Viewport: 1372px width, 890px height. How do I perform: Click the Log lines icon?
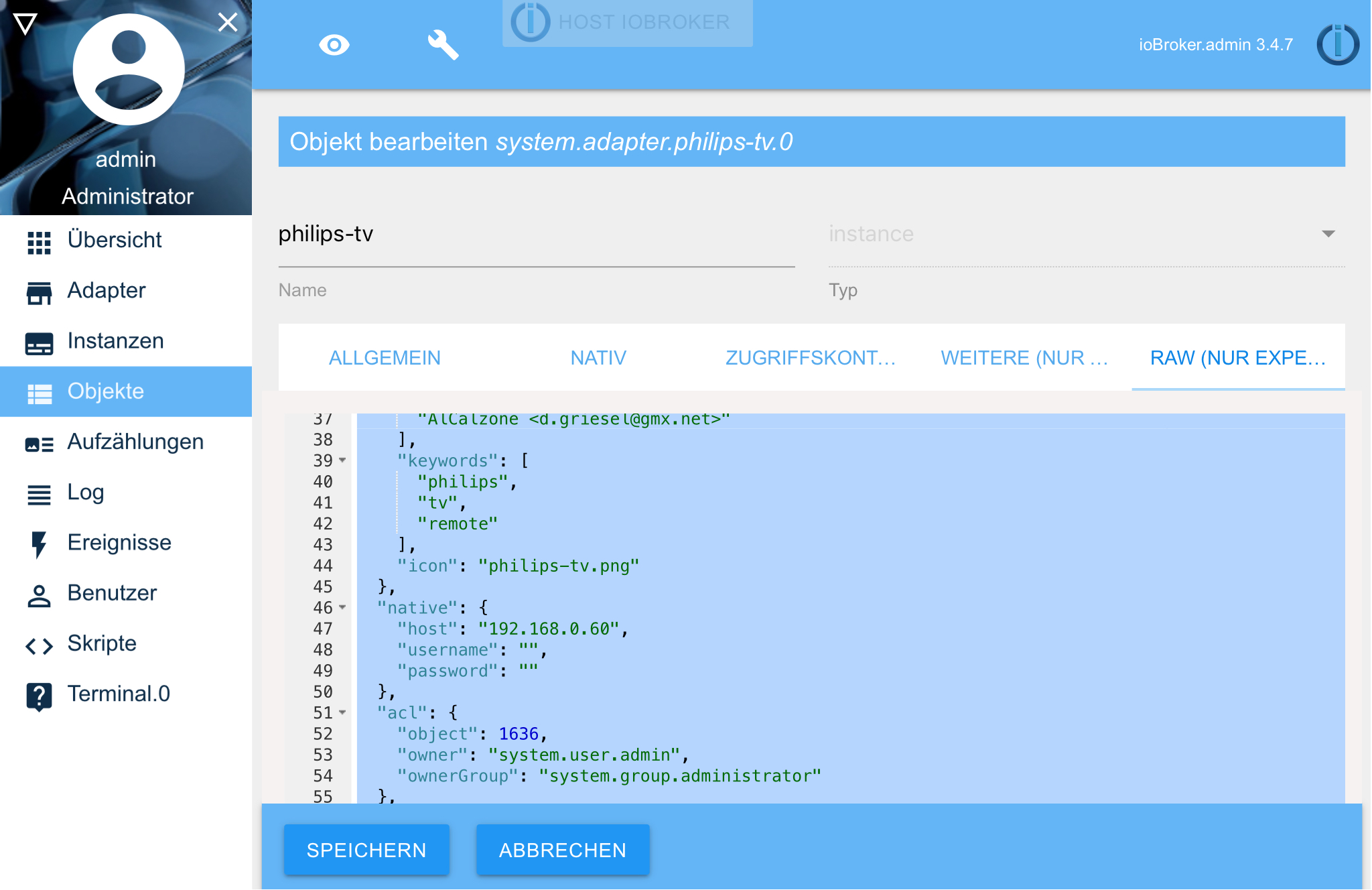pyautogui.click(x=39, y=495)
